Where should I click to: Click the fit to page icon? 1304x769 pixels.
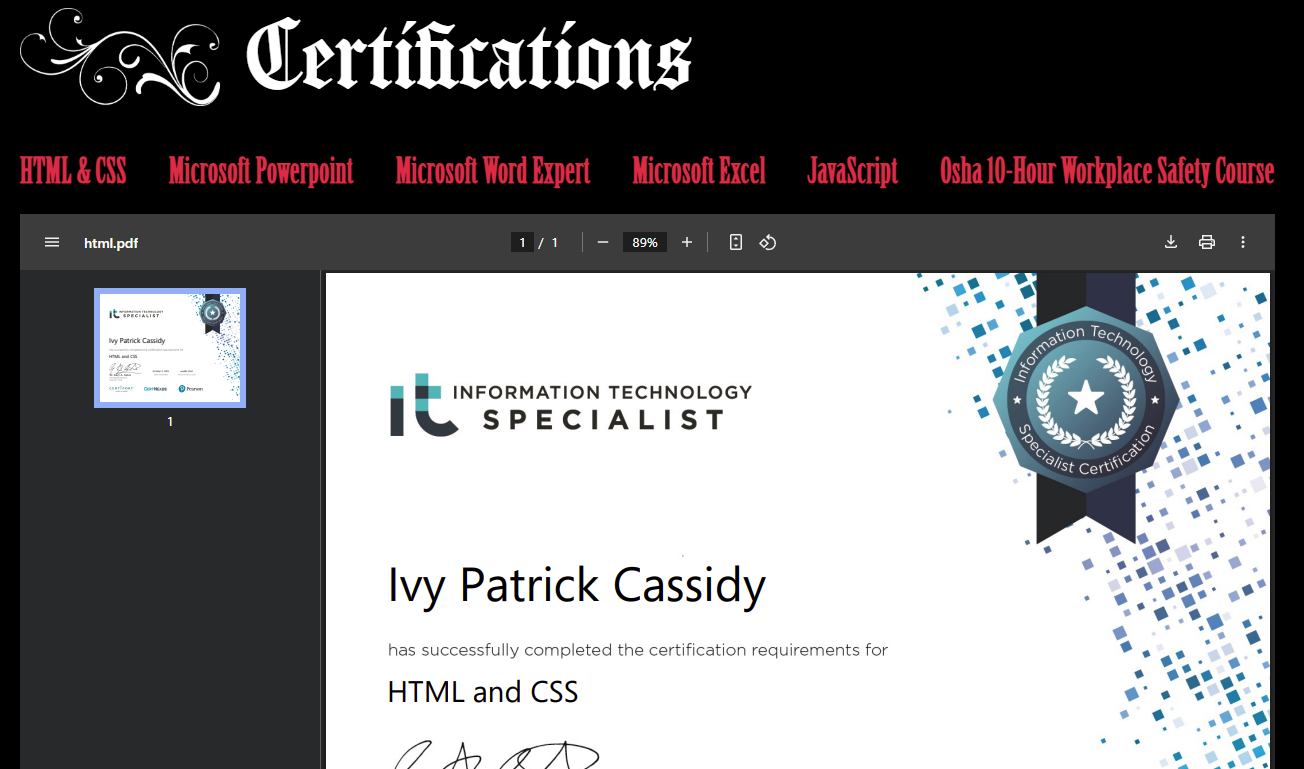point(736,242)
